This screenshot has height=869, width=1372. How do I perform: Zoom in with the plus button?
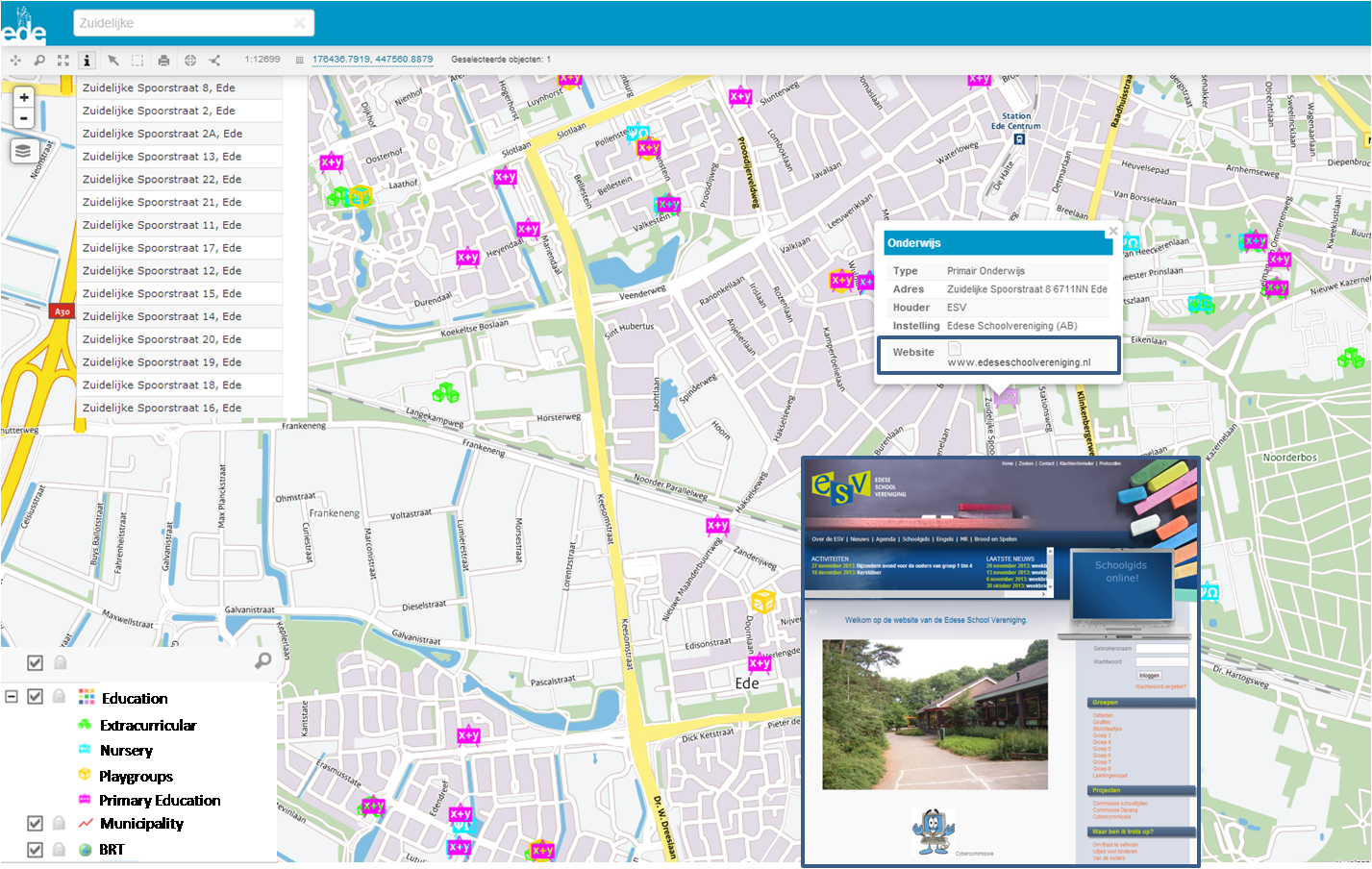[24, 97]
